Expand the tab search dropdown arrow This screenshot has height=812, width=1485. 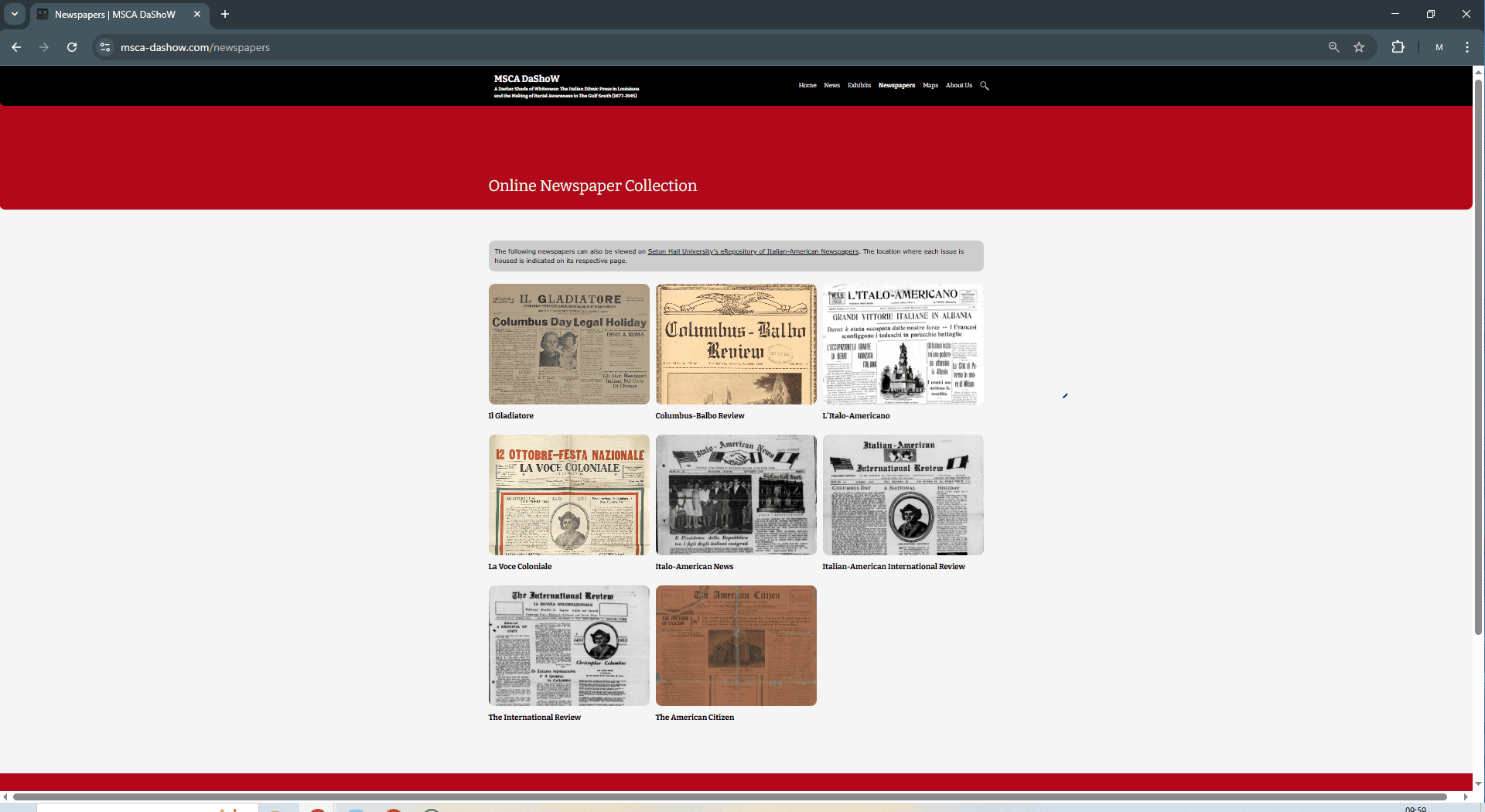[14, 14]
